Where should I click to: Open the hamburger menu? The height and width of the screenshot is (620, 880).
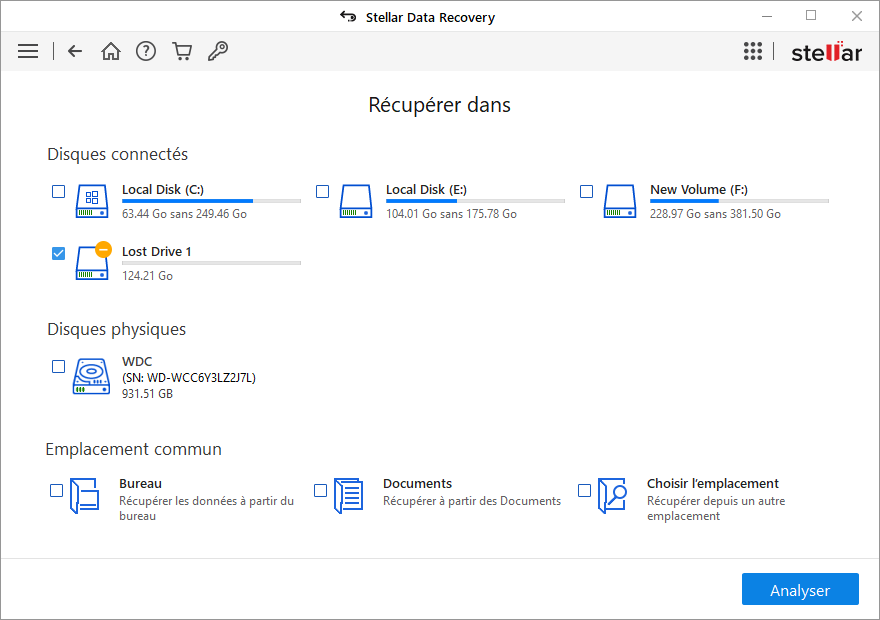(28, 52)
